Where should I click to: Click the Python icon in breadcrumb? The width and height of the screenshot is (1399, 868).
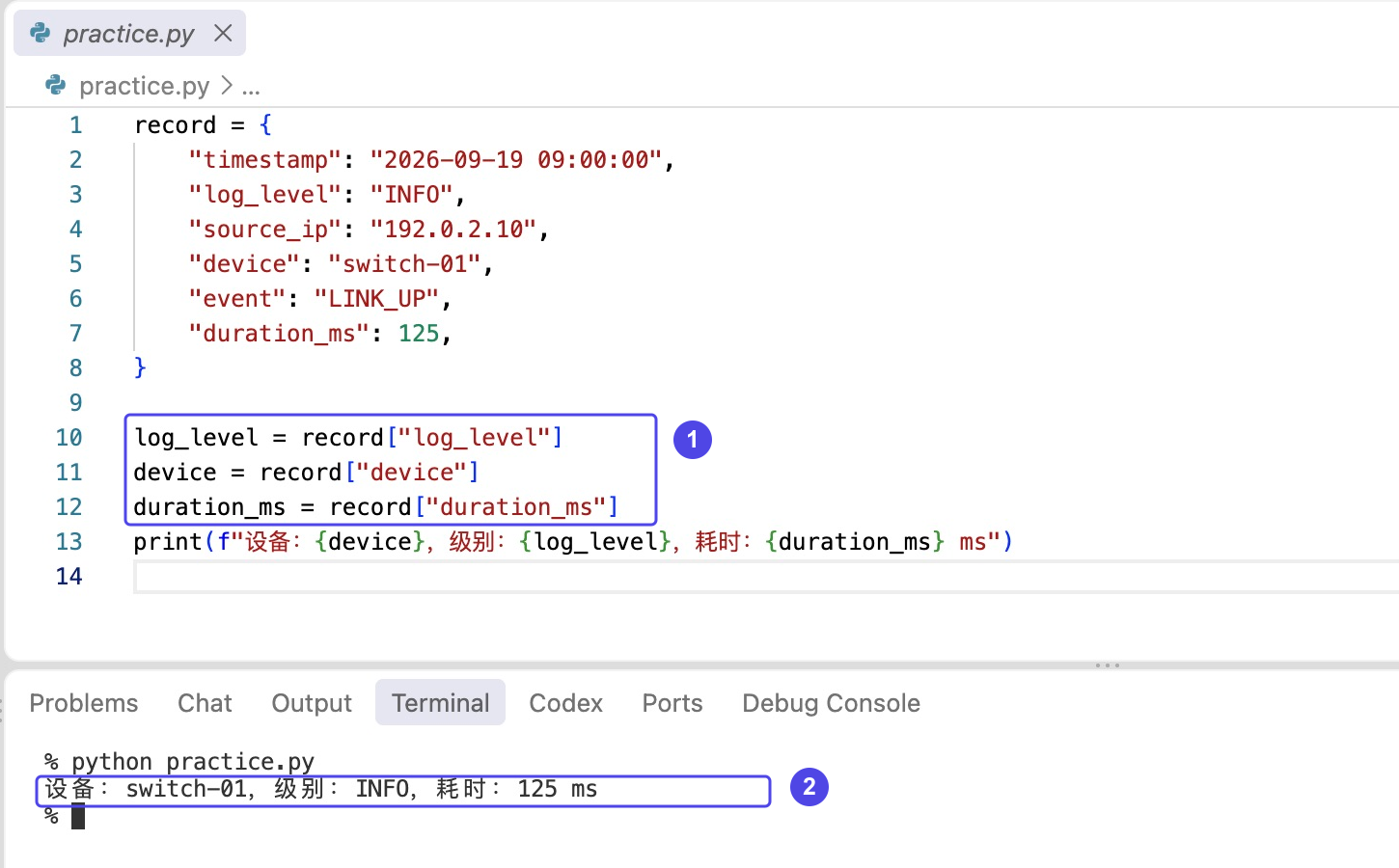pos(56,86)
